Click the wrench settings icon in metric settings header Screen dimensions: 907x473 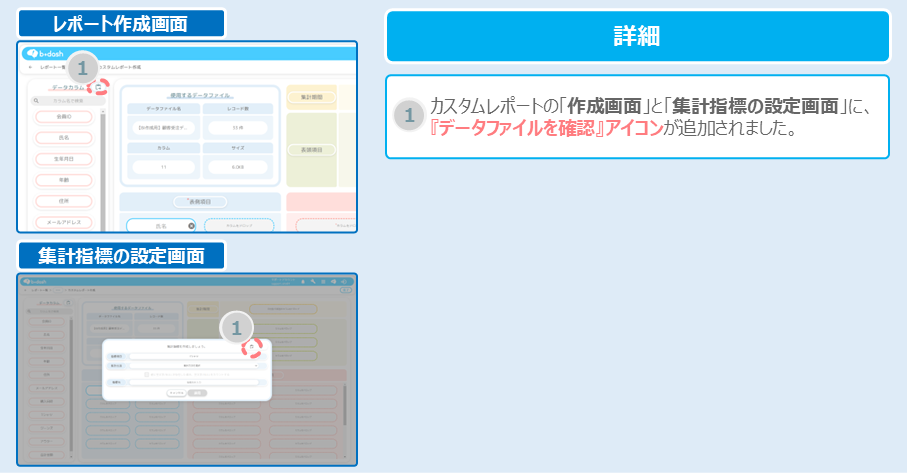(x=313, y=282)
